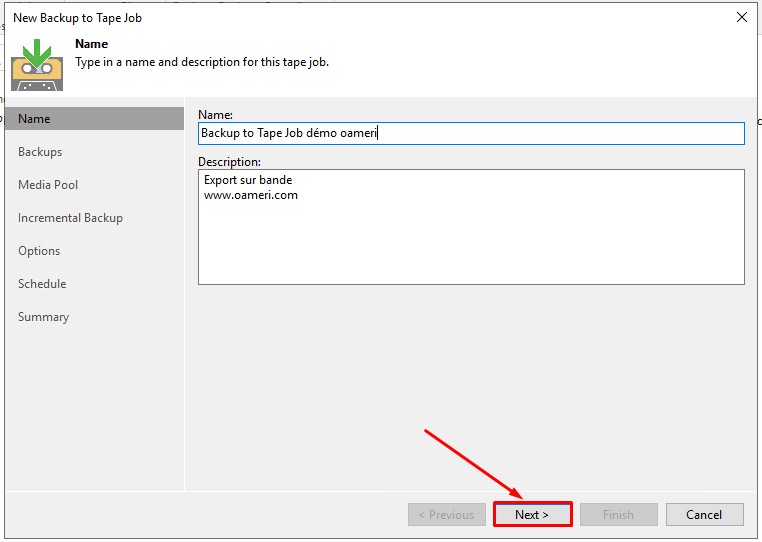Click the greyed-out Previous button
The width and height of the screenshot is (762, 542).
(x=446, y=515)
